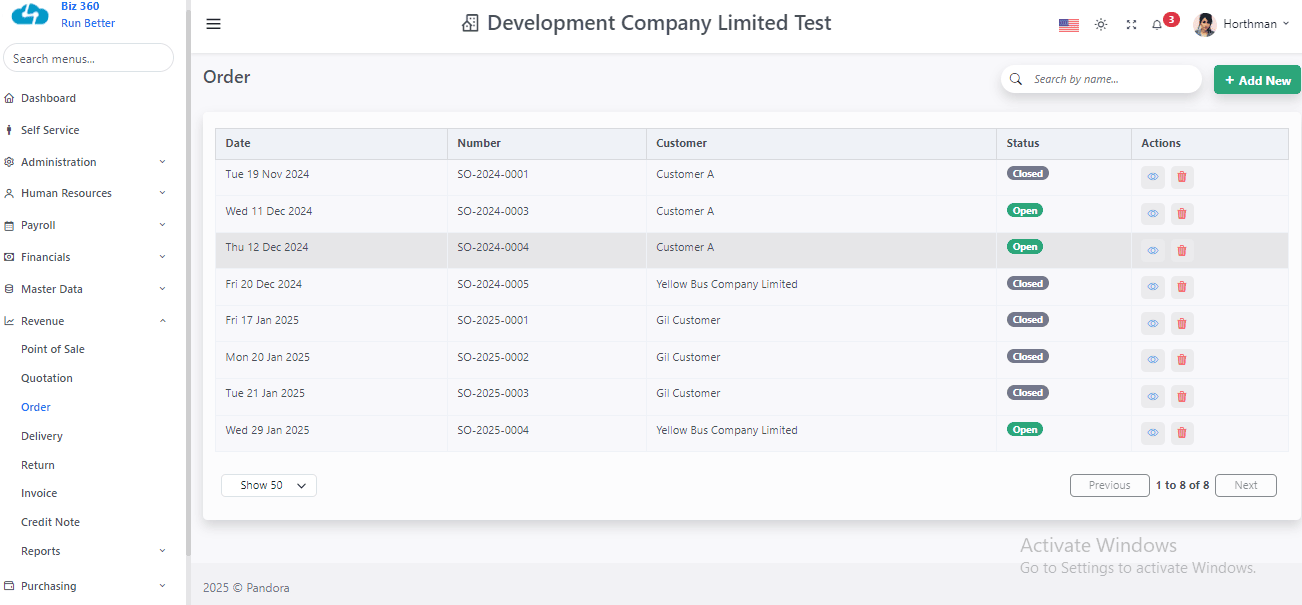Screen dimensions: 1302x605
Task: Click the Horthman user avatar
Action: (1205, 24)
